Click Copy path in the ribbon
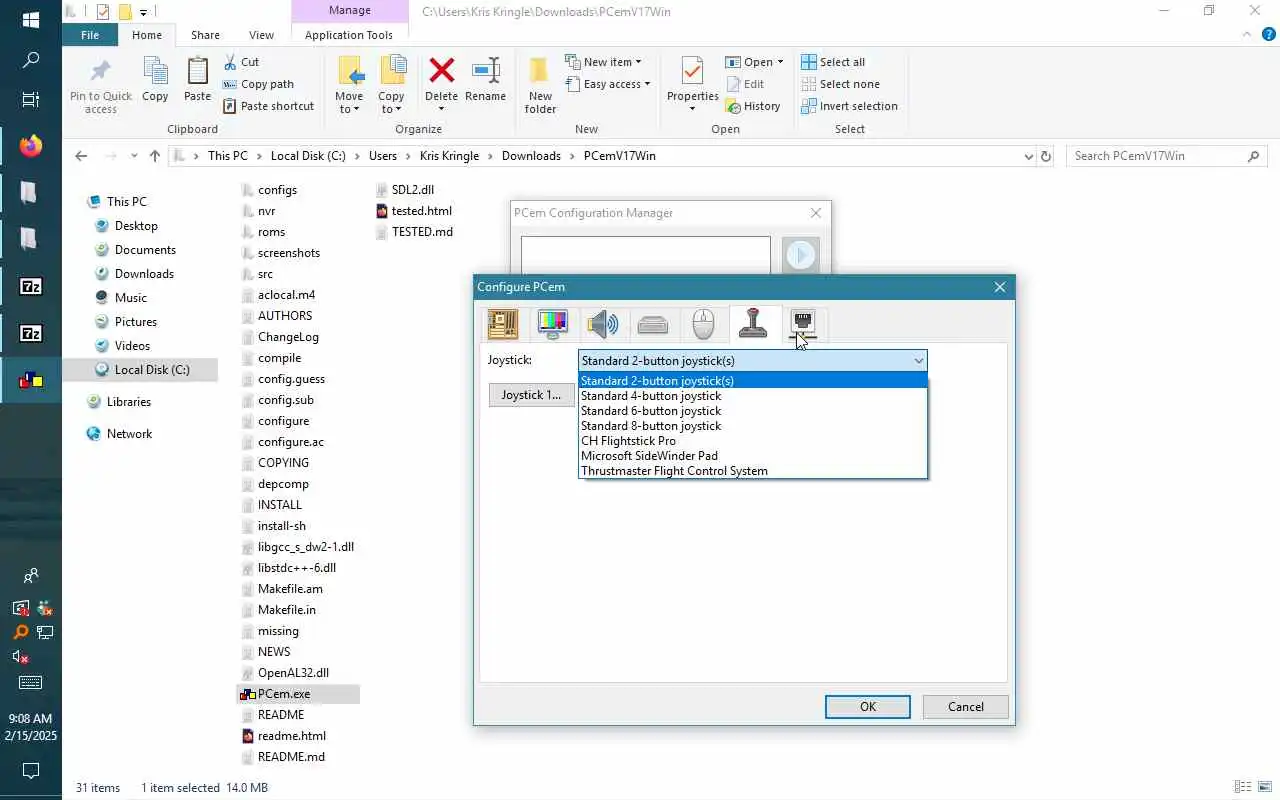Image resolution: width=1280 pixels, height=800 pixels. pos(258,84)
